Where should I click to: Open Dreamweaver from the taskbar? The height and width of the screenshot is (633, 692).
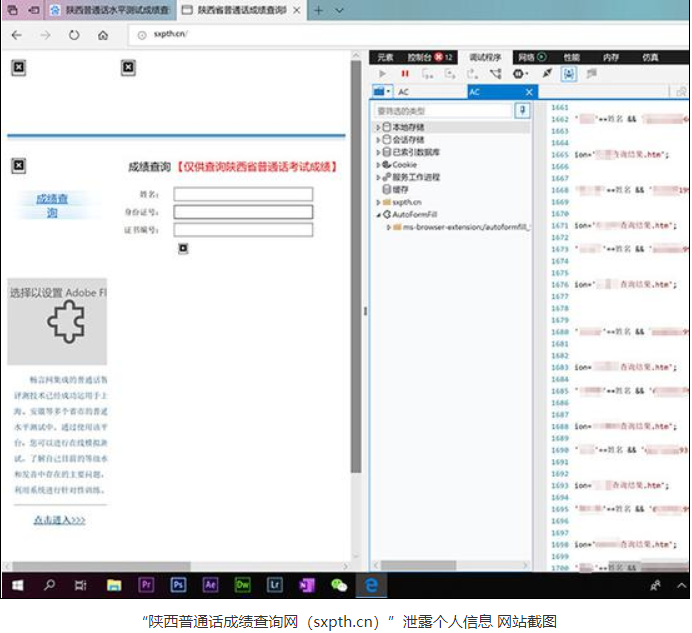click(242, 584)
